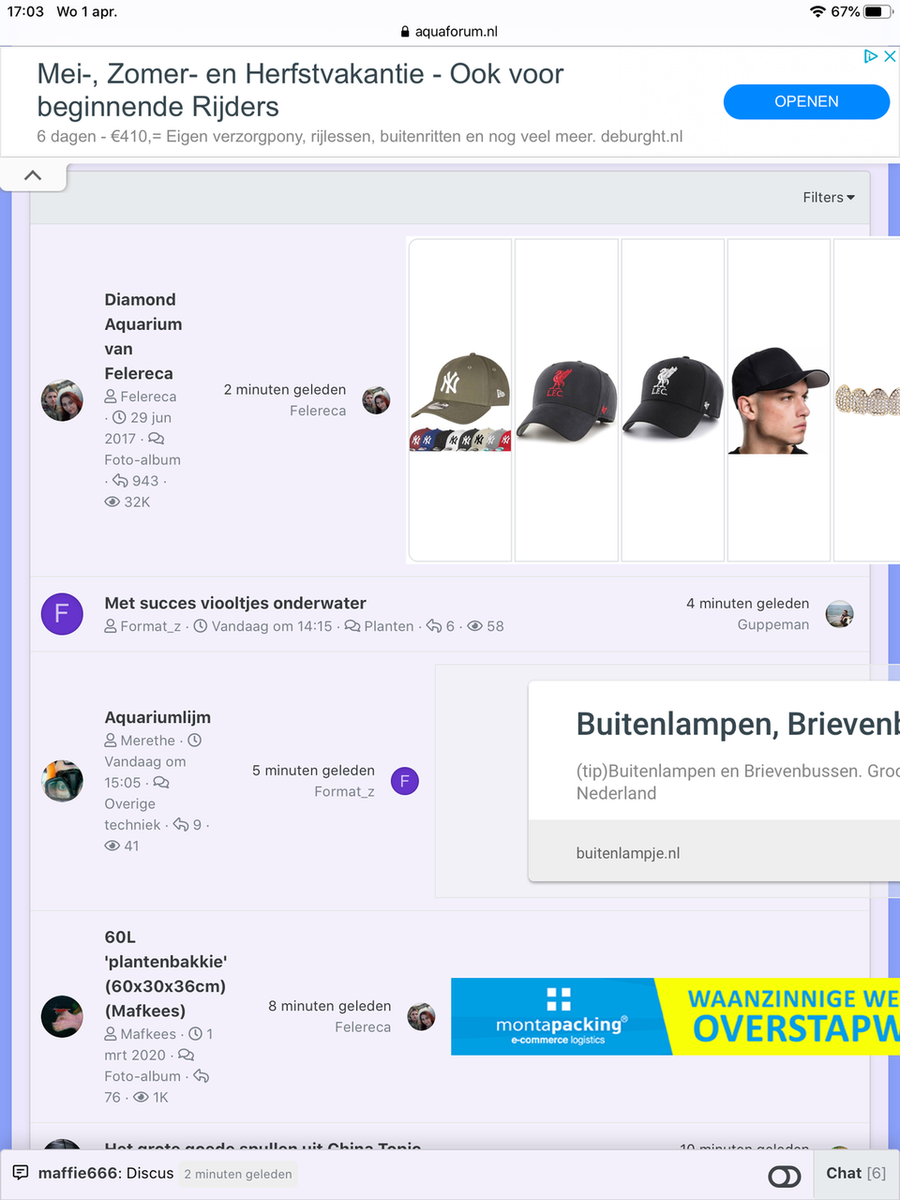
Task: Click Guppeman's last-poster avatar
Action: [839, 614]
